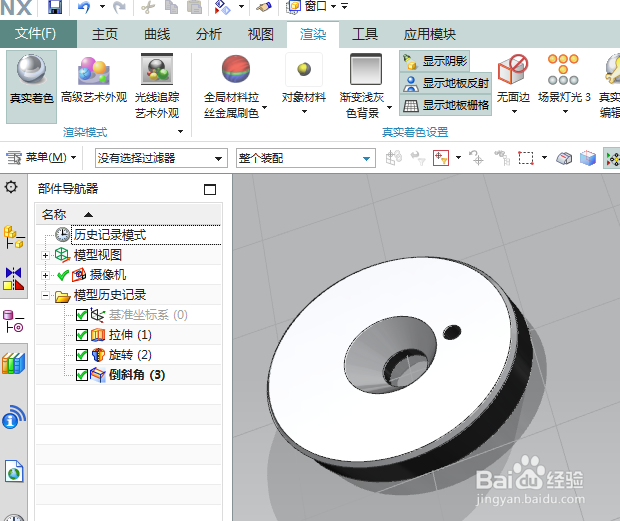Click the Cut scissors icon

148,7
